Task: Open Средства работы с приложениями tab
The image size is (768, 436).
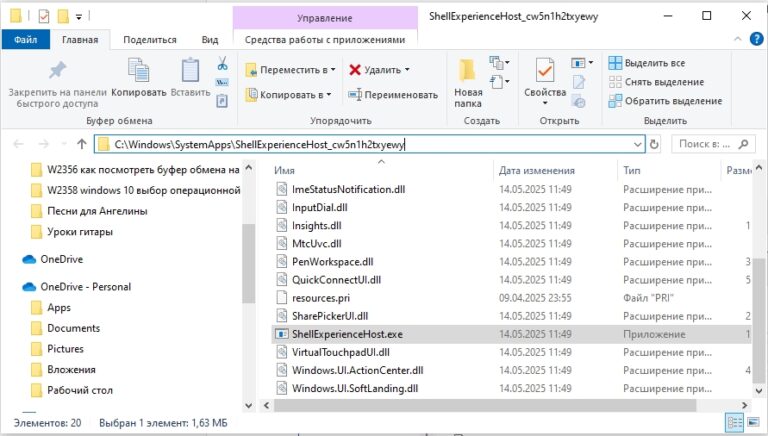Action: [x=325, y=40]
